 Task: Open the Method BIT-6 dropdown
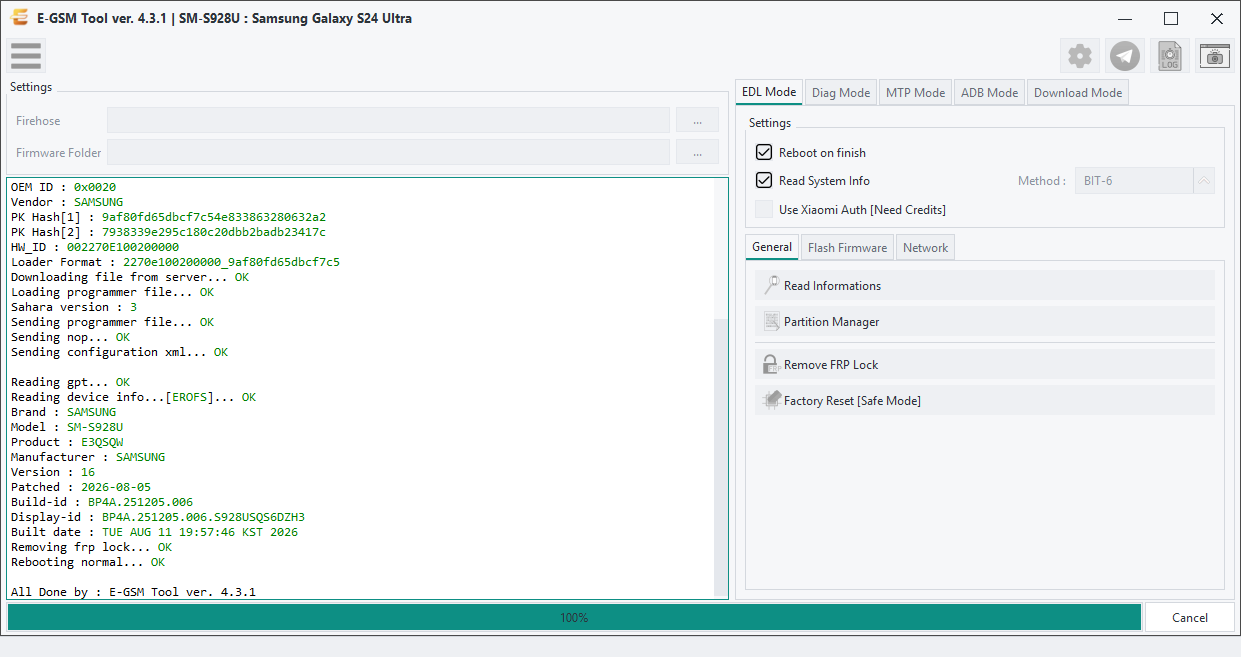pyautogui.click(x=1144, y=181)
